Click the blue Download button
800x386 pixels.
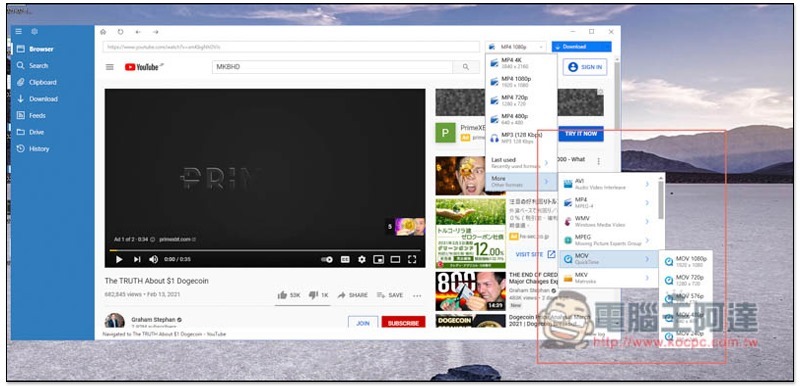pyautogui.click(x=582, y=47)
